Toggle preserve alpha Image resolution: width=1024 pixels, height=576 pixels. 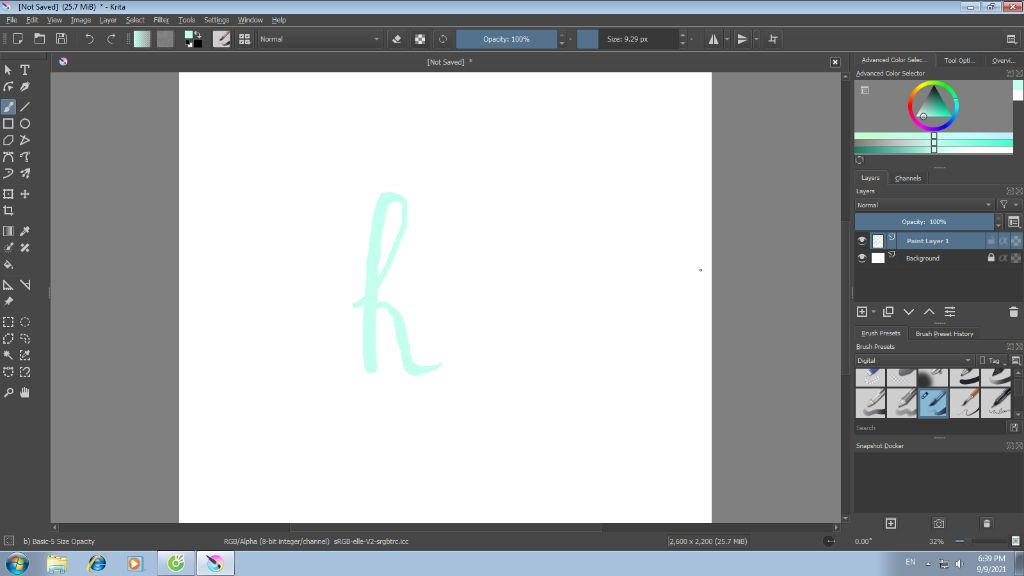pos(420,39)
